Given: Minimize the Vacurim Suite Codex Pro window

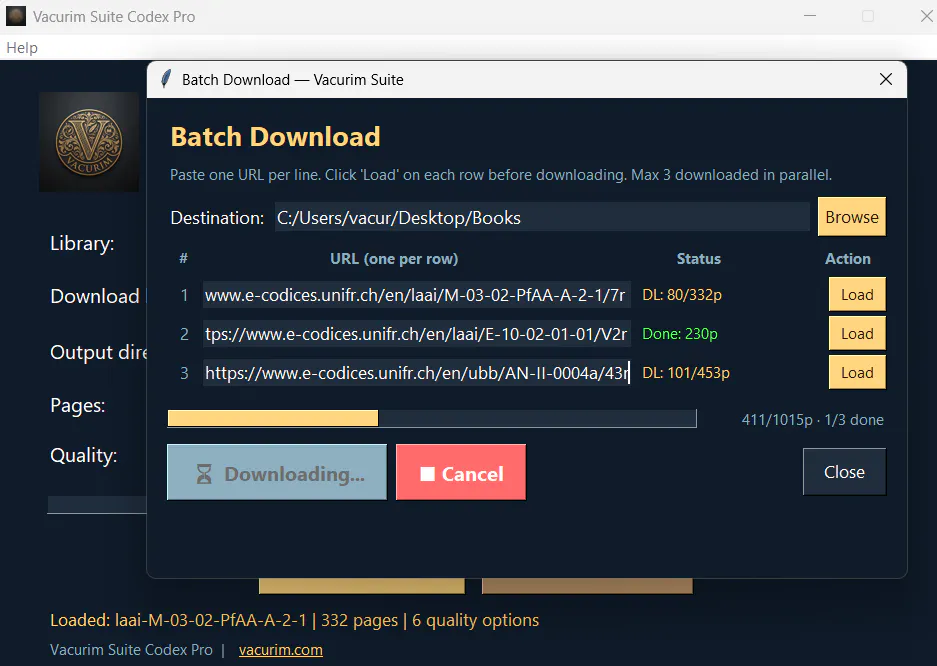Looking at the screenshot, I should click(810, 16).
